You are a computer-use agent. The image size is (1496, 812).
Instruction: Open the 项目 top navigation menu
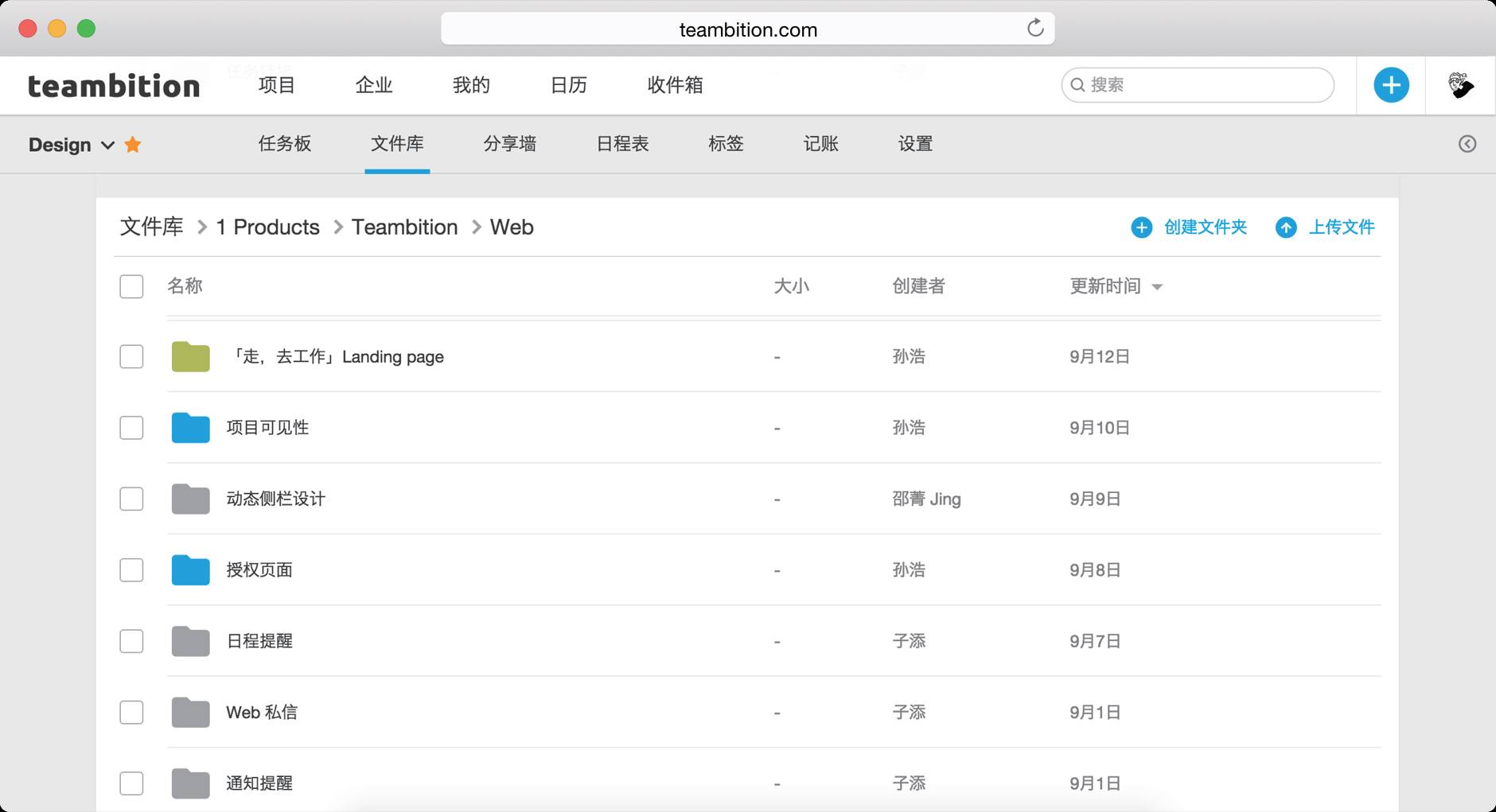[x=277, y=85]
